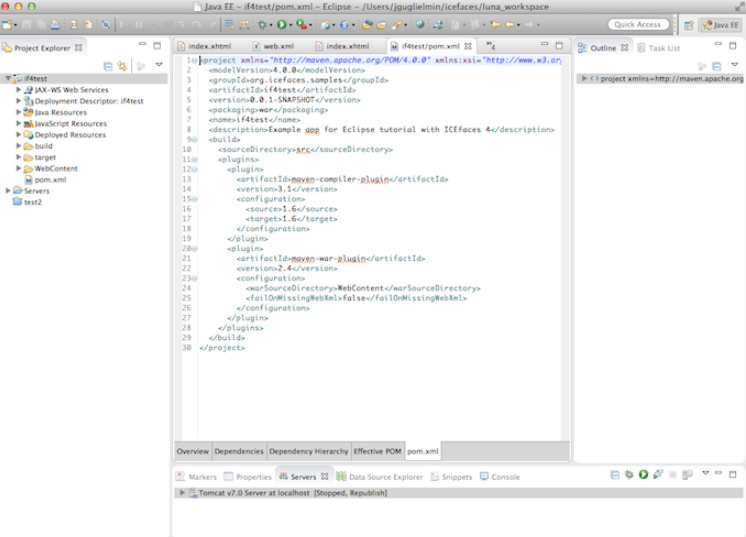Expand the Java Resources folder
746x537 pixels.
tap(19, 112)
